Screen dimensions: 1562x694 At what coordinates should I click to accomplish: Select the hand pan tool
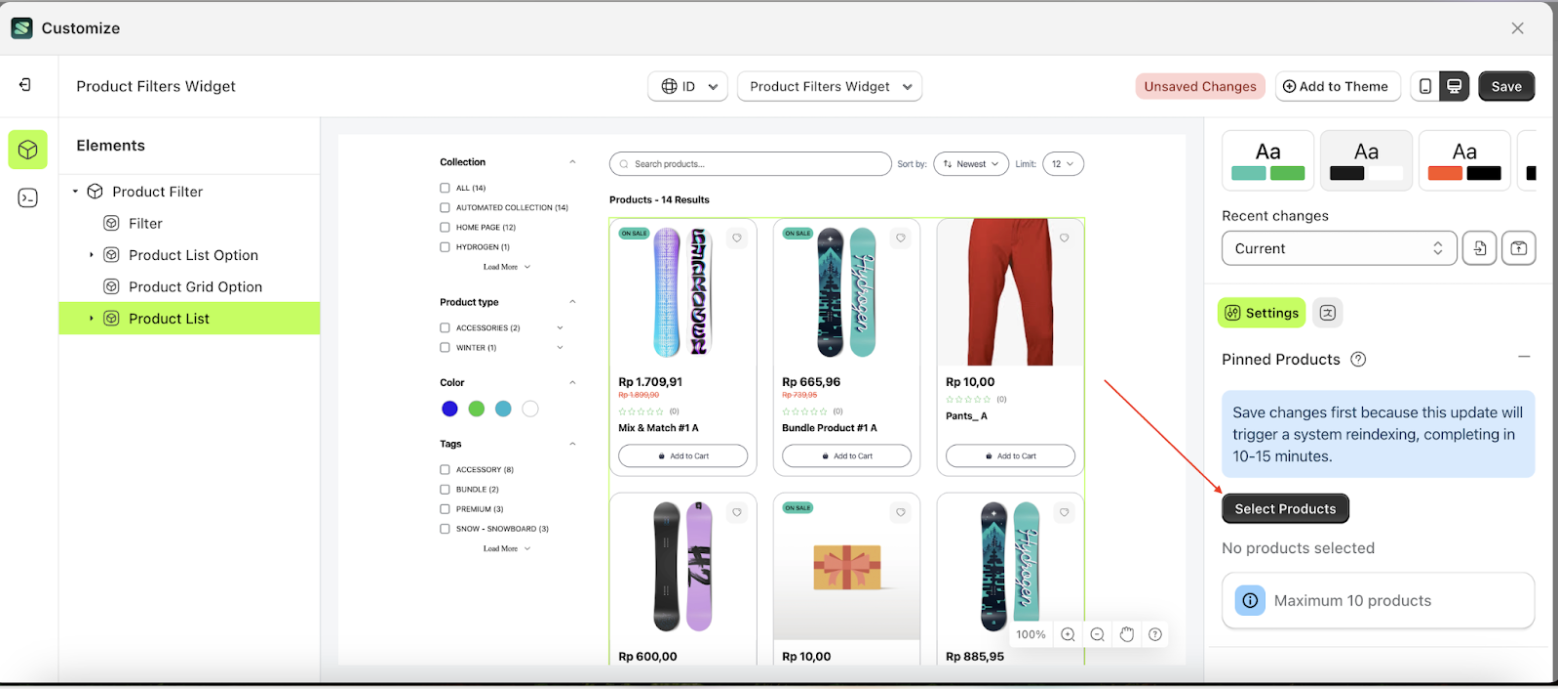1126,635
